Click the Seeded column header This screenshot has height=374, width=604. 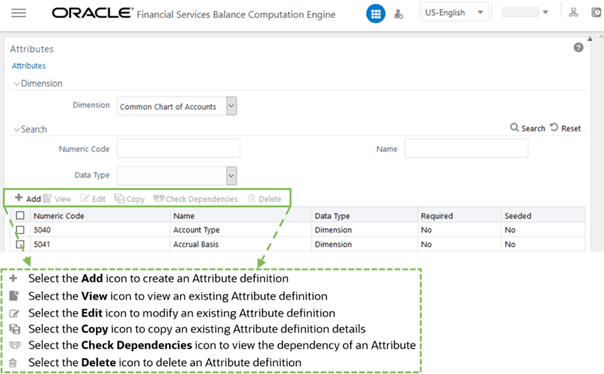tap(518, 216)
